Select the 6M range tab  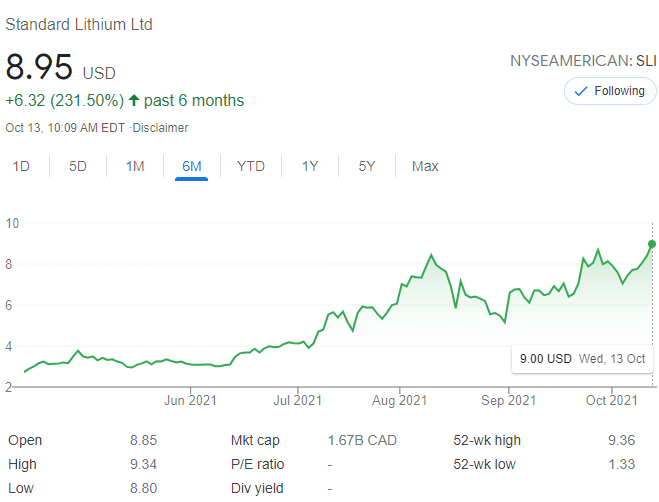pos(192,166)
